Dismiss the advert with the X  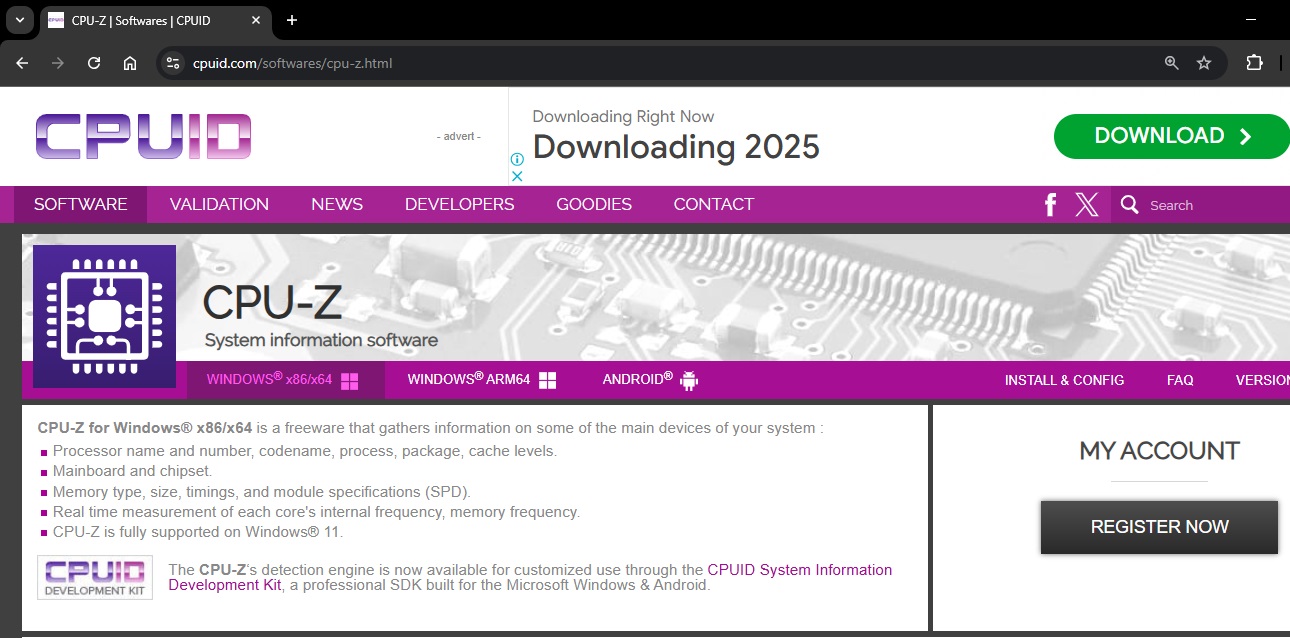(517, 175)
